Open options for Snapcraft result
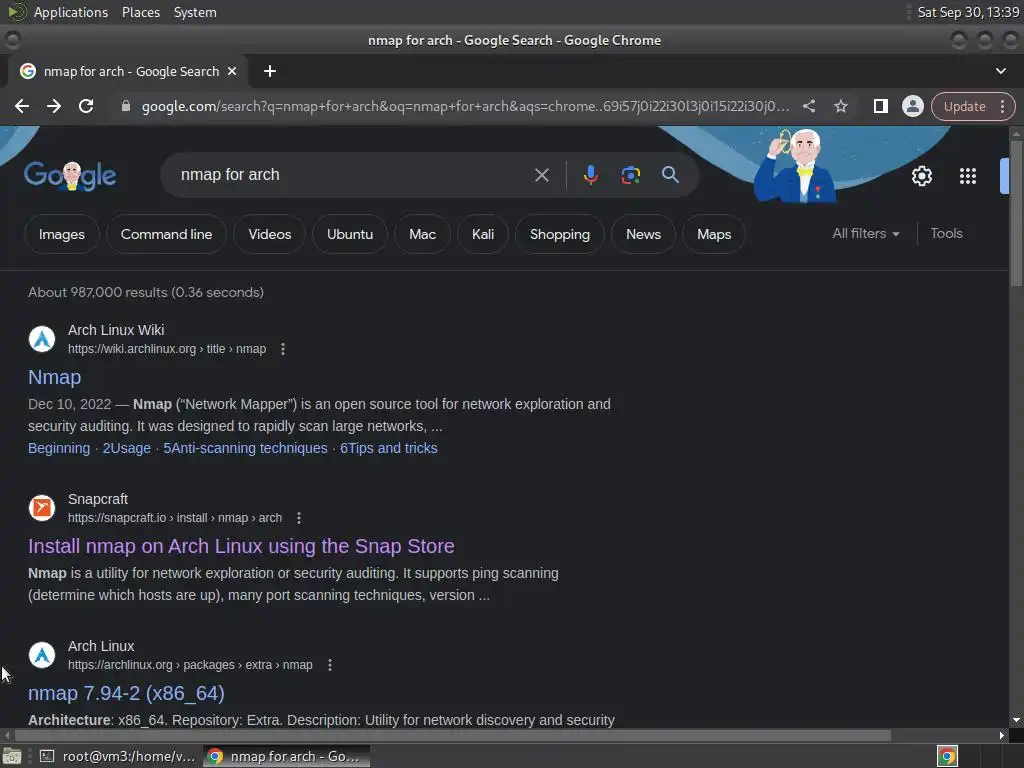Image resolution: width=1024 pixels, height=768 pixels. tap(298, 518)
